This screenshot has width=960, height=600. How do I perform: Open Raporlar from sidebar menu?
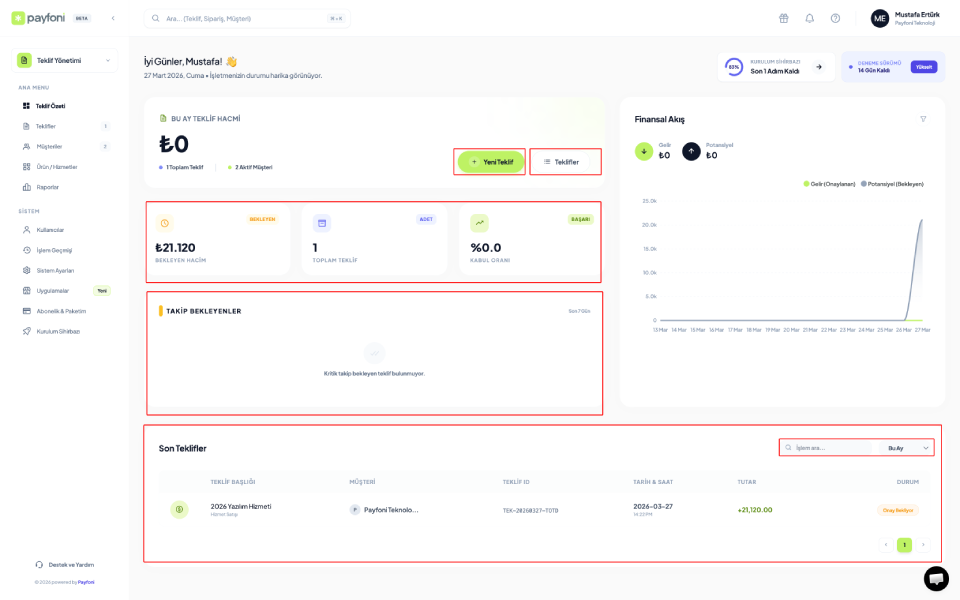pos(47,187)
